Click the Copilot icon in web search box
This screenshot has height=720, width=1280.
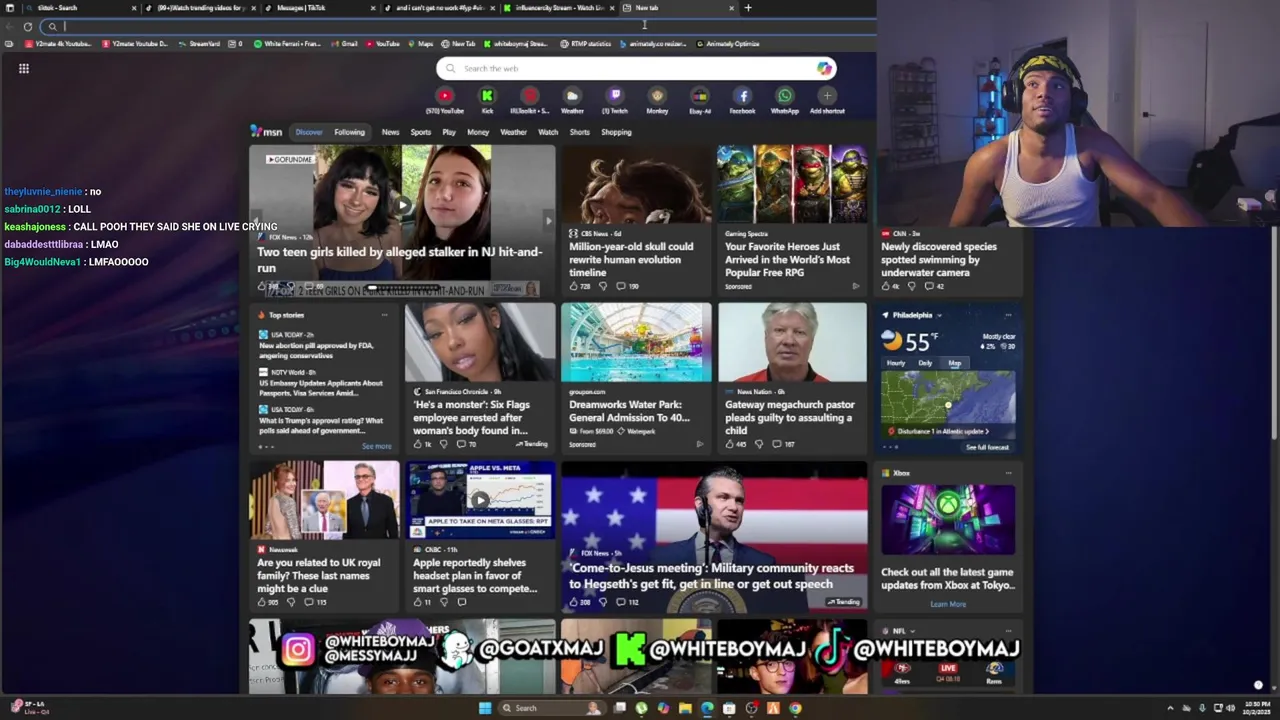(823, 68)
